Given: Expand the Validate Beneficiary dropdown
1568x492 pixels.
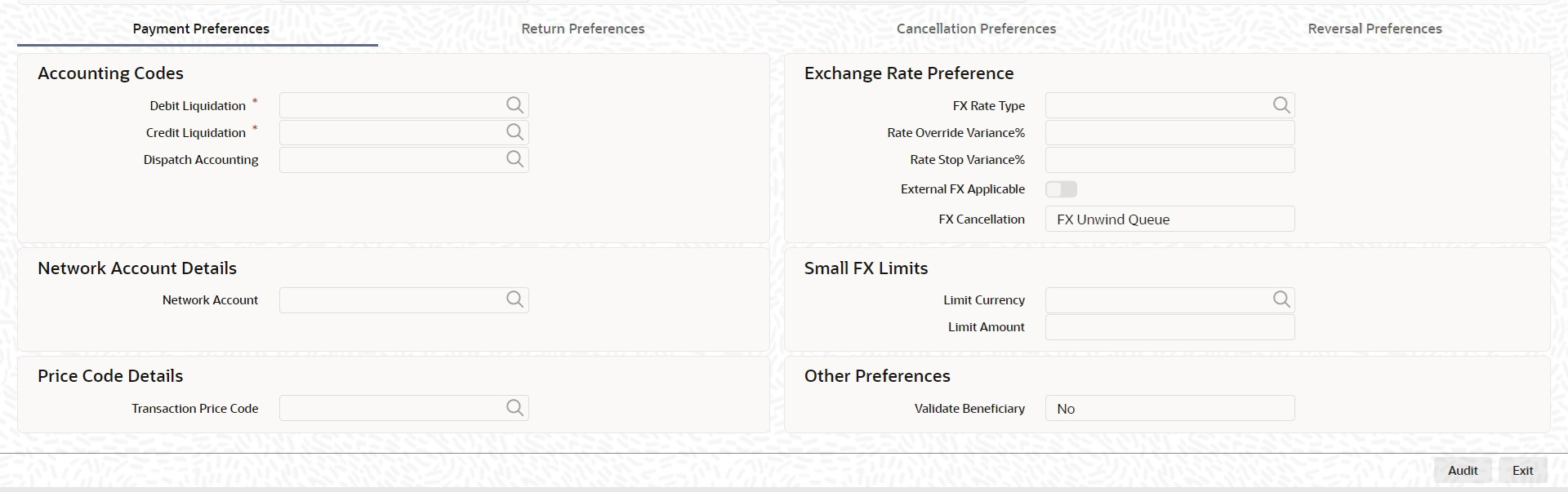Looking at the screenshot, I should (x=1169, y=408).
